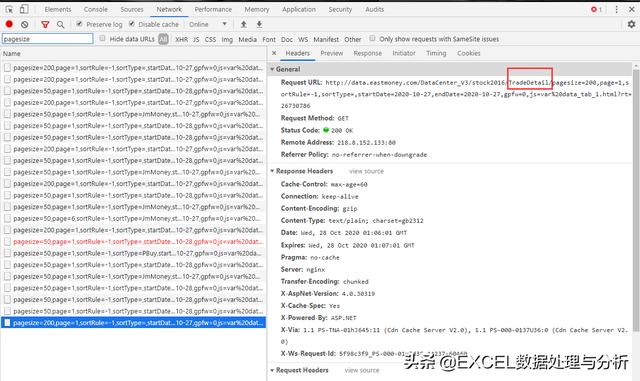Stop recording network log with red button
This screenshot has width=640, height=381.
[9, 24]
